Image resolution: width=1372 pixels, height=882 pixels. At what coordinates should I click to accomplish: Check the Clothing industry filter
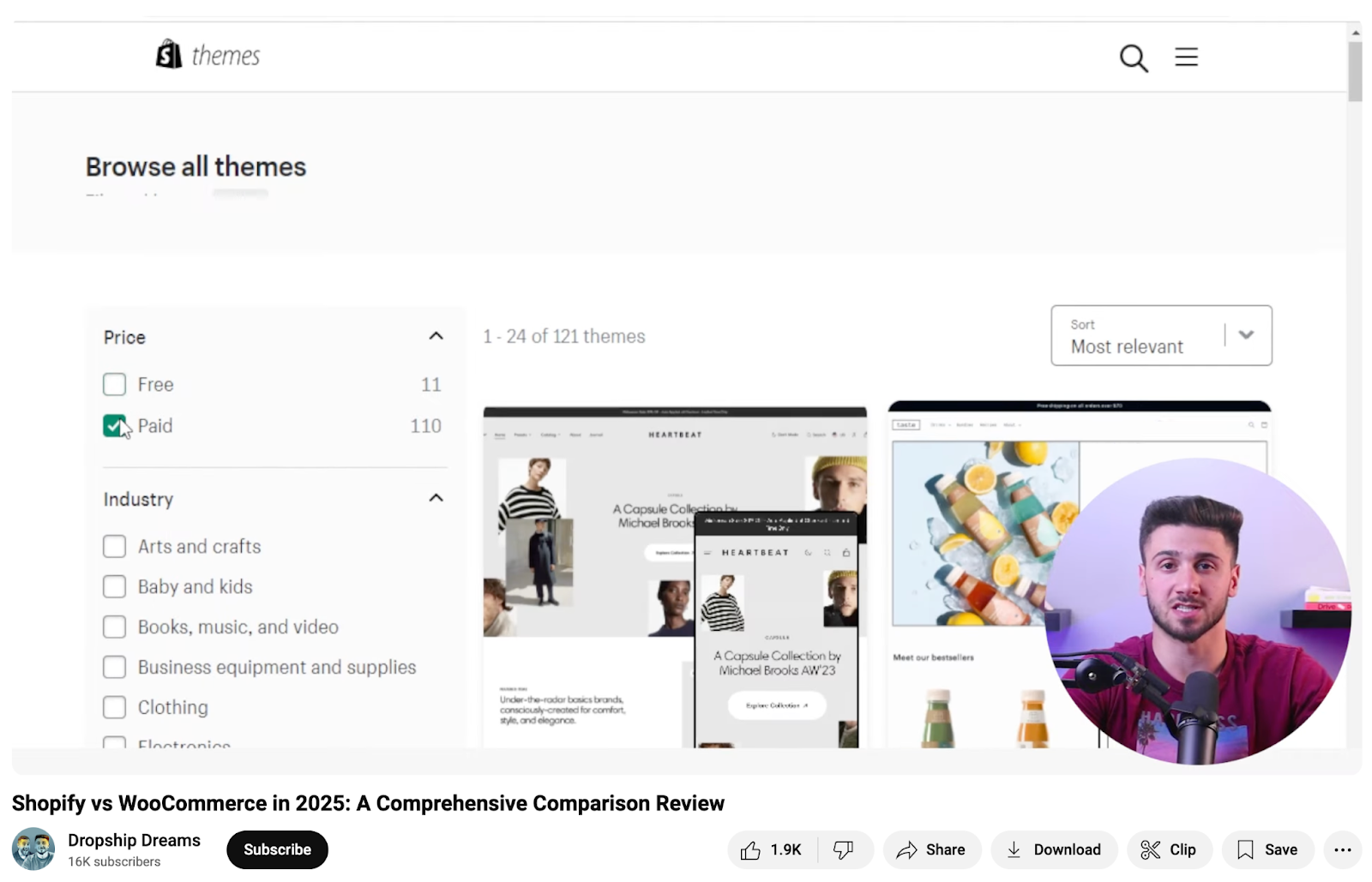114,706
